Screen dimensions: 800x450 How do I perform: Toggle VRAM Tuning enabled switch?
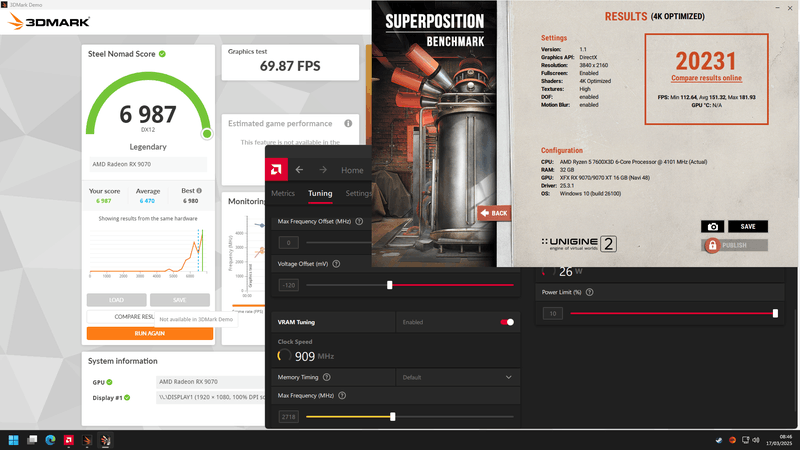pyautogui.click(x=507, y=322)
